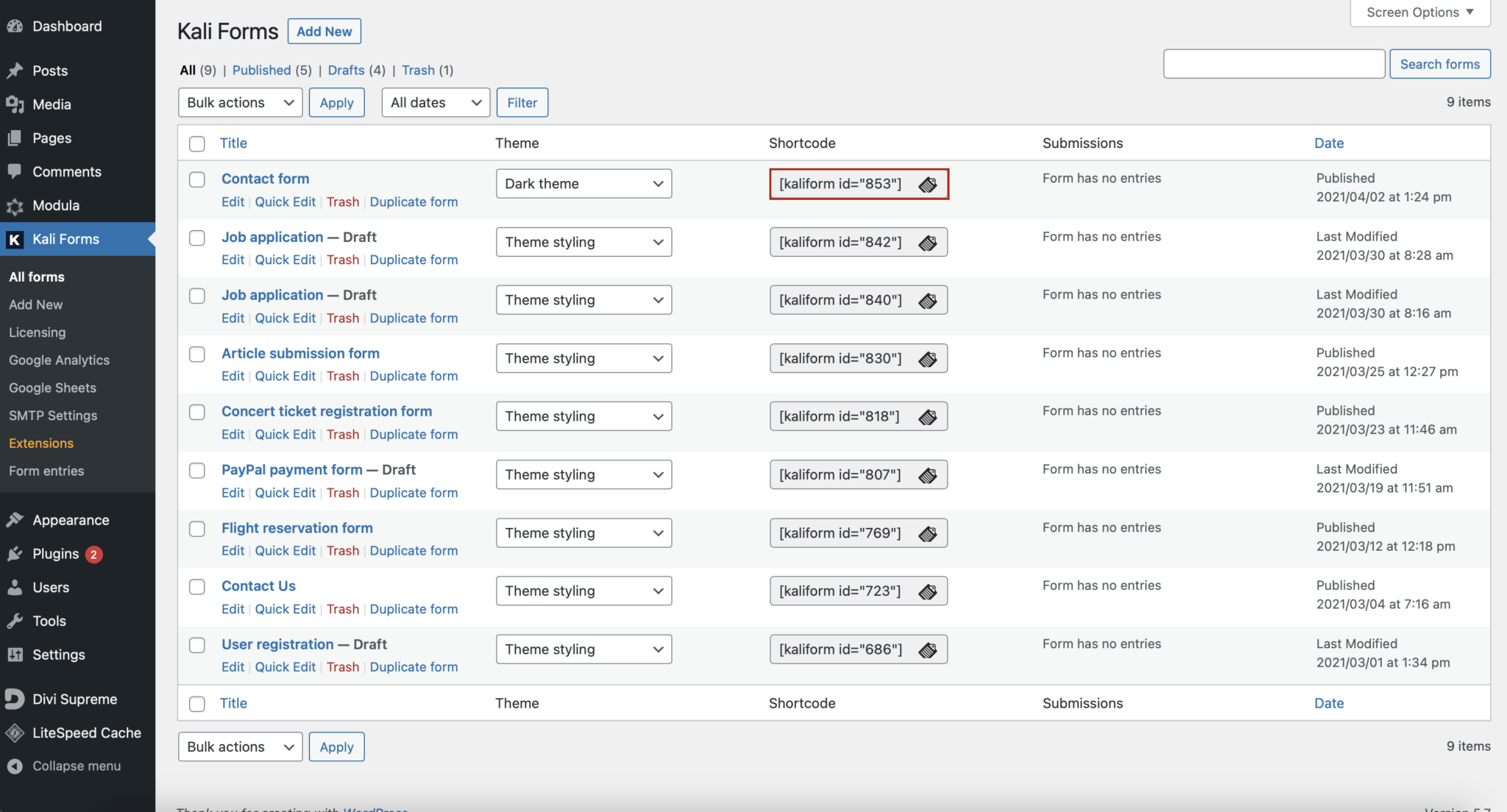Click the Filter button
This screenshot has height=812, width=1507.
tap(522, 102)
